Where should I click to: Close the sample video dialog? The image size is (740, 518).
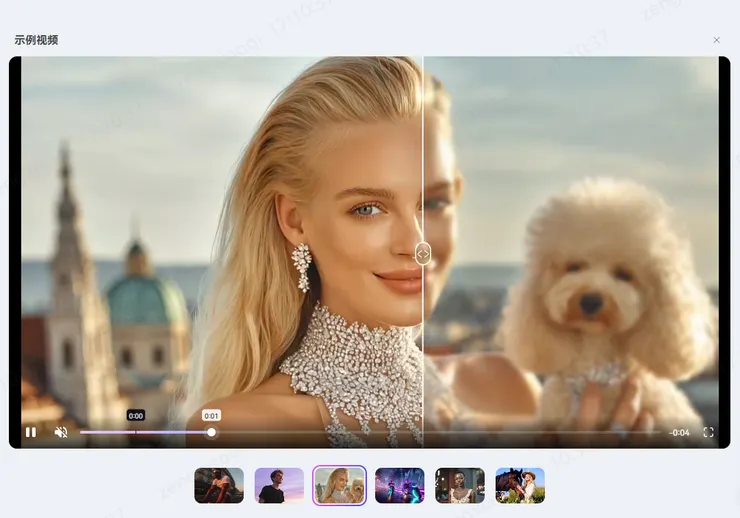pos(716,40)
